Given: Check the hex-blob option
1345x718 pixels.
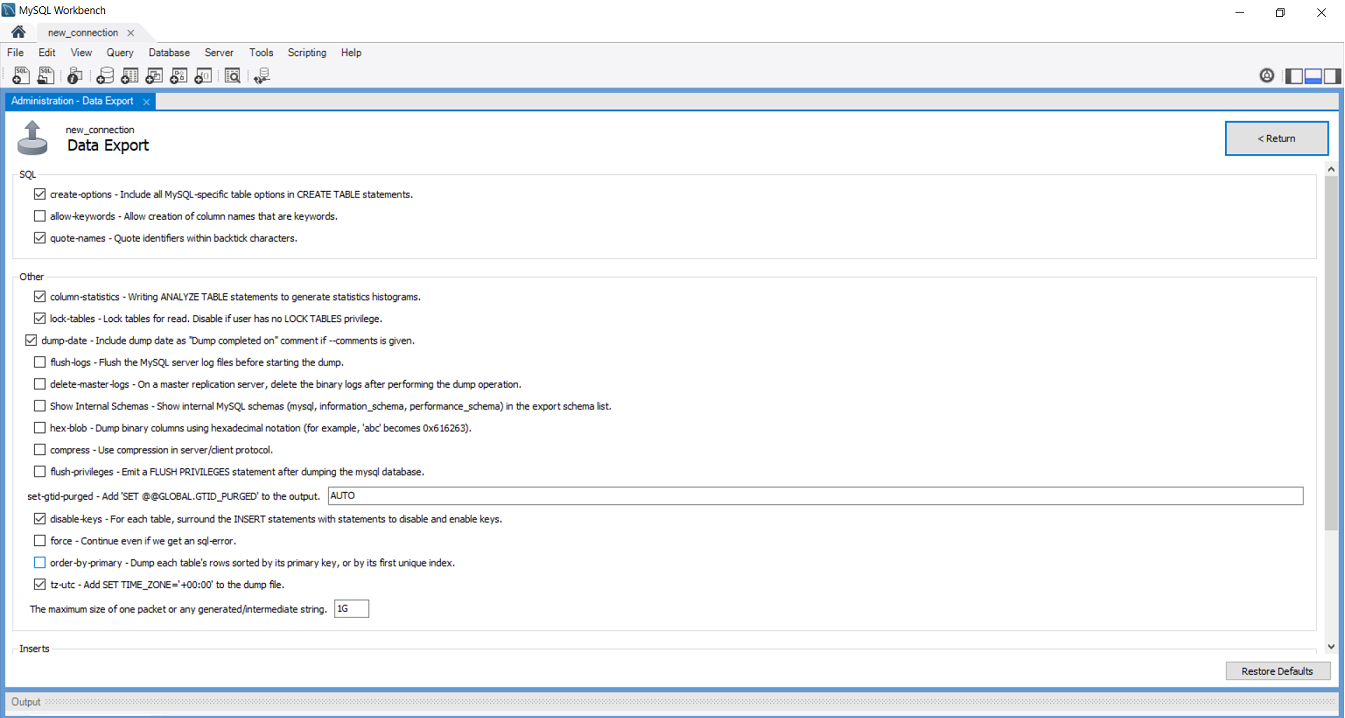Looking at the screenshot, I should coord(40,428).
